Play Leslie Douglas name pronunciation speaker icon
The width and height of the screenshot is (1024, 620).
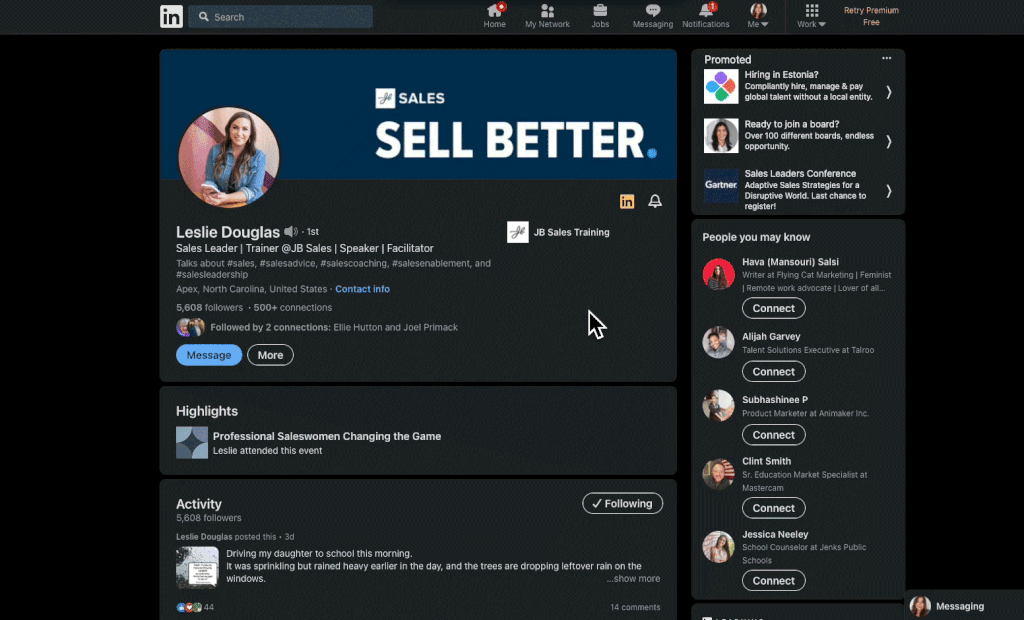pos(291,232)
